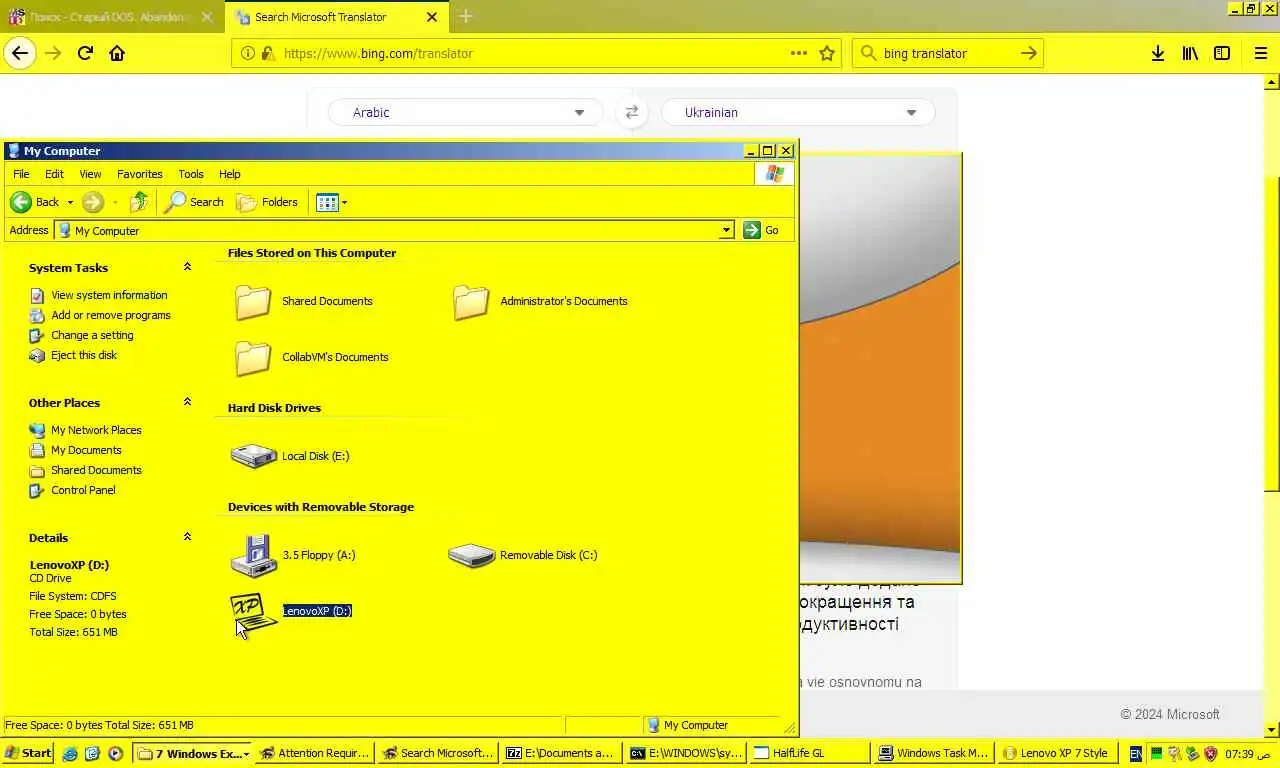
Task: Close the Search Microsoft Translator tab
Action: (431, 17)
